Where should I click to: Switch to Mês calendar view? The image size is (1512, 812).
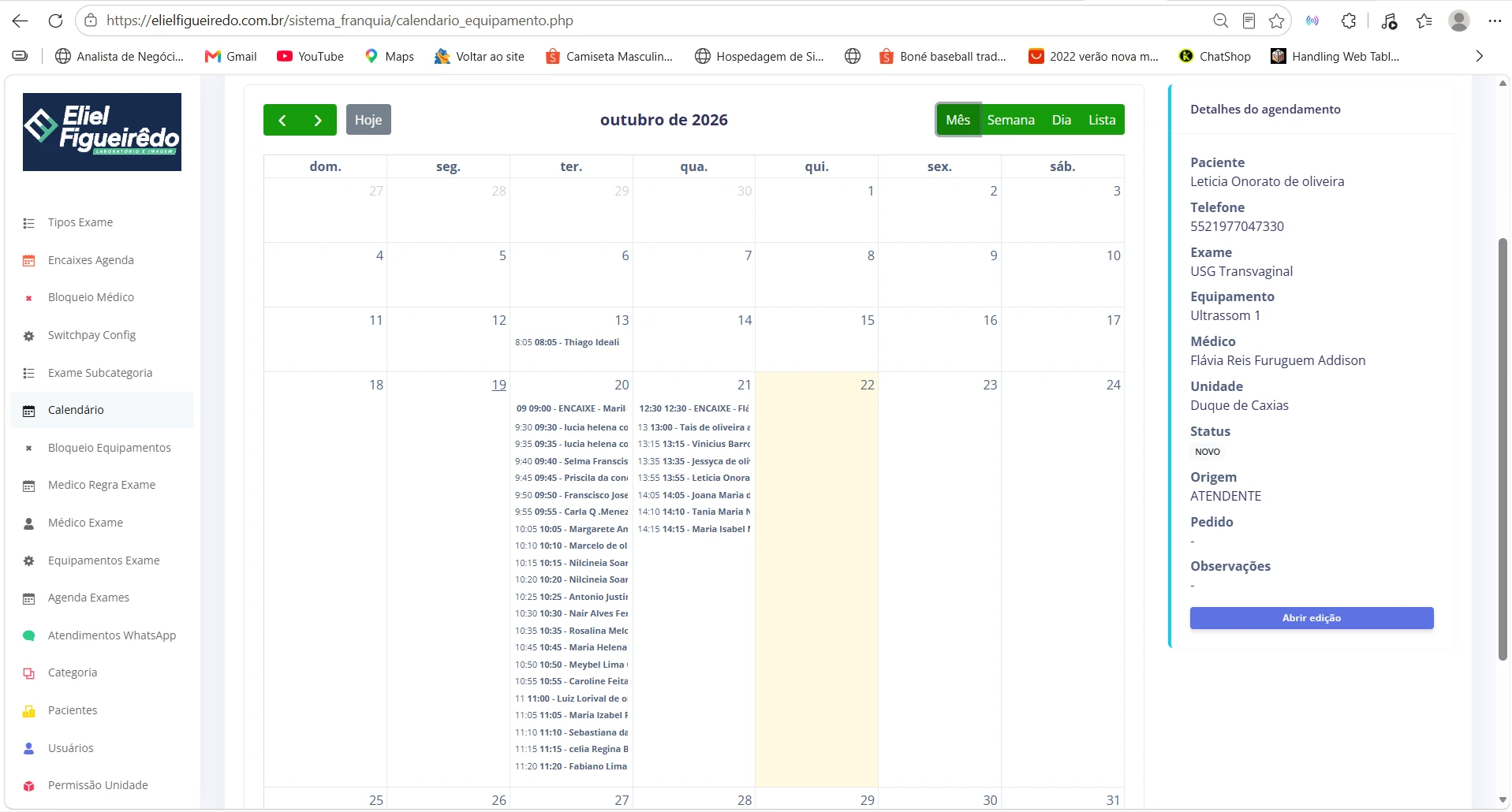(958, 120)
